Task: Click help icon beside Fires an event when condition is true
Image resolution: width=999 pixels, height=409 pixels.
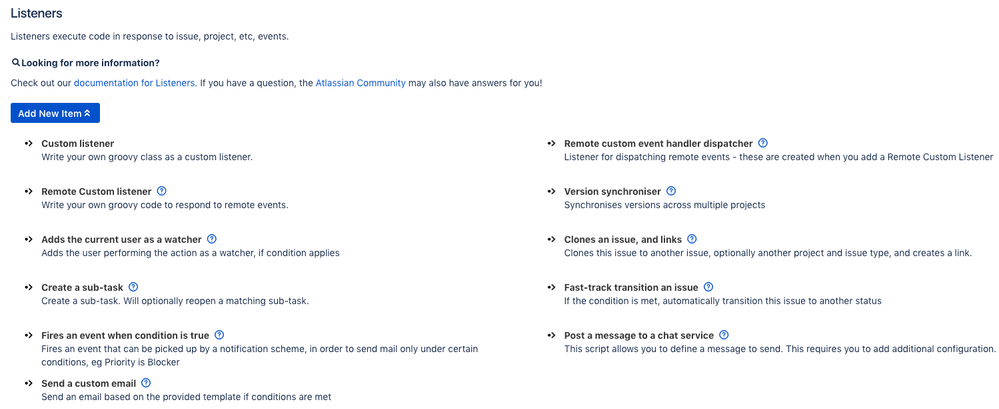Action: click(x=219, y=335)
